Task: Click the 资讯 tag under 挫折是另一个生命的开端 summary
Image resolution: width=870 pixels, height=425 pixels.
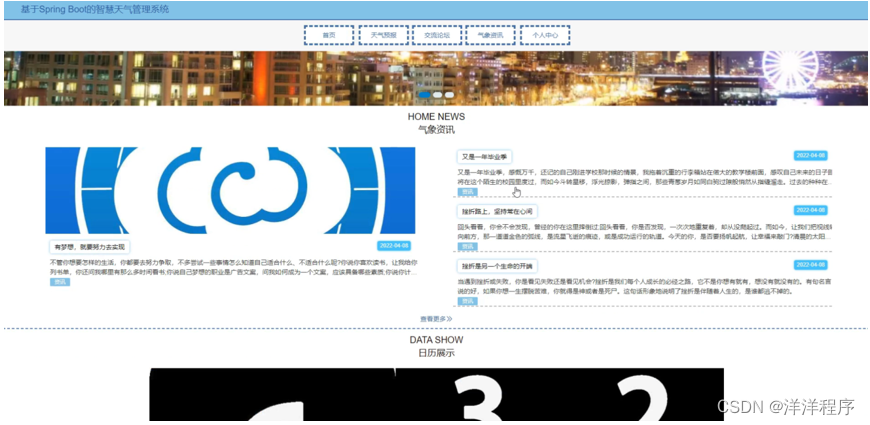Action: 467,301
